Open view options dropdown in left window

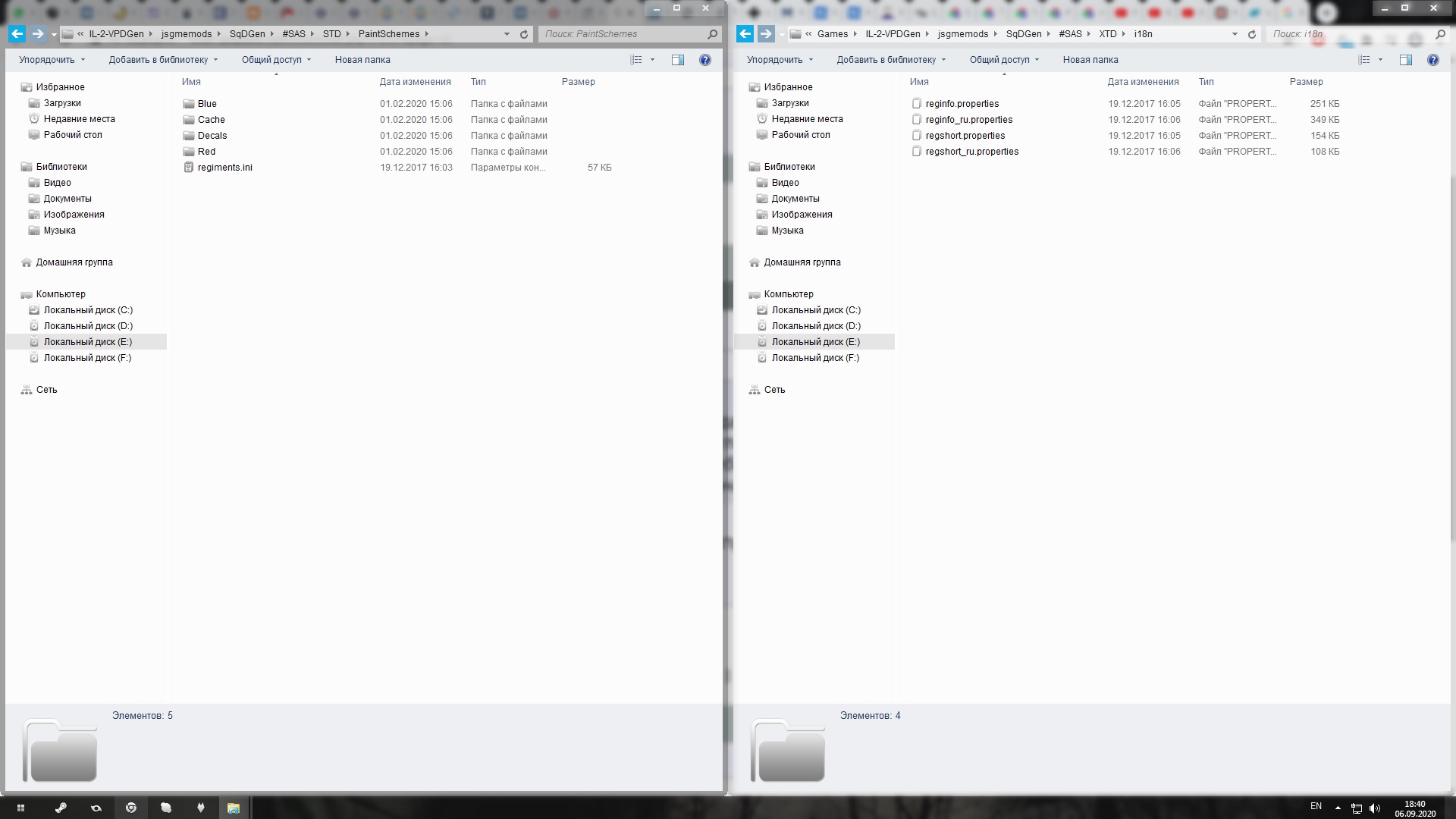pyautogui.click(x=652, y=60)
